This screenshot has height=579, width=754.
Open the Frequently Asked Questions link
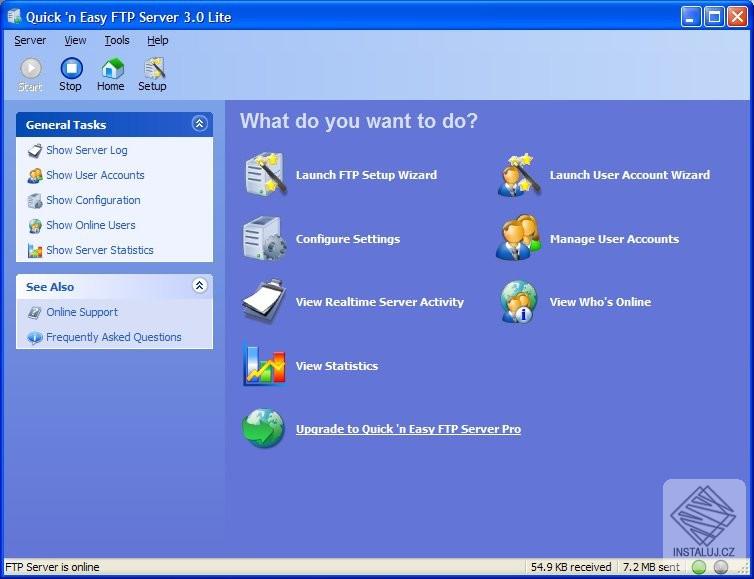tap(113, 338)
